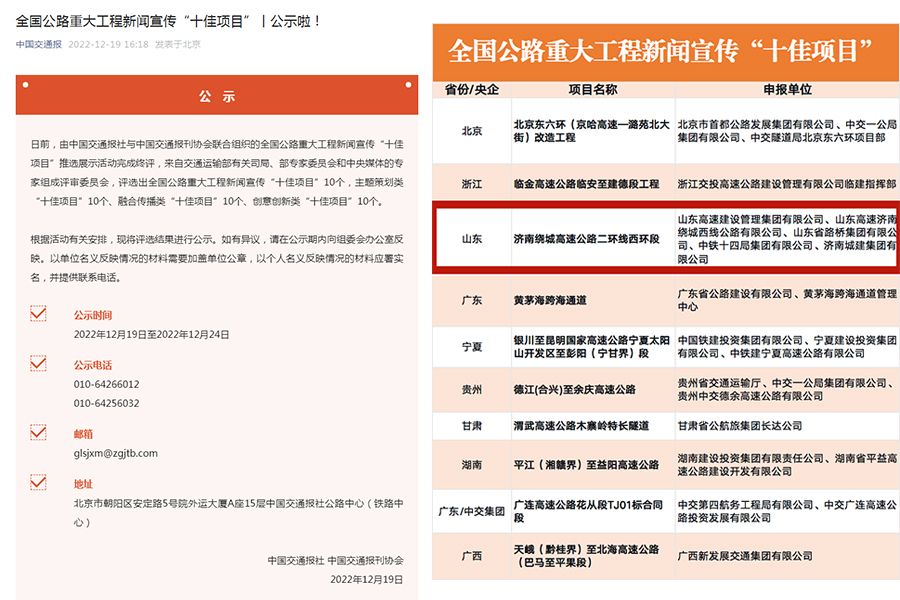
Task: Click the highlighted 山东 row project 济南绕城高速公路二环线西环段
Action: (x=580, y=238)
